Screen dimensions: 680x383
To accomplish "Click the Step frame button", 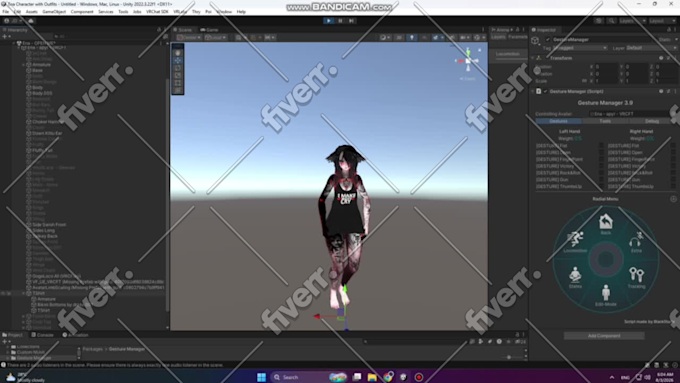I will coord(351,20).
